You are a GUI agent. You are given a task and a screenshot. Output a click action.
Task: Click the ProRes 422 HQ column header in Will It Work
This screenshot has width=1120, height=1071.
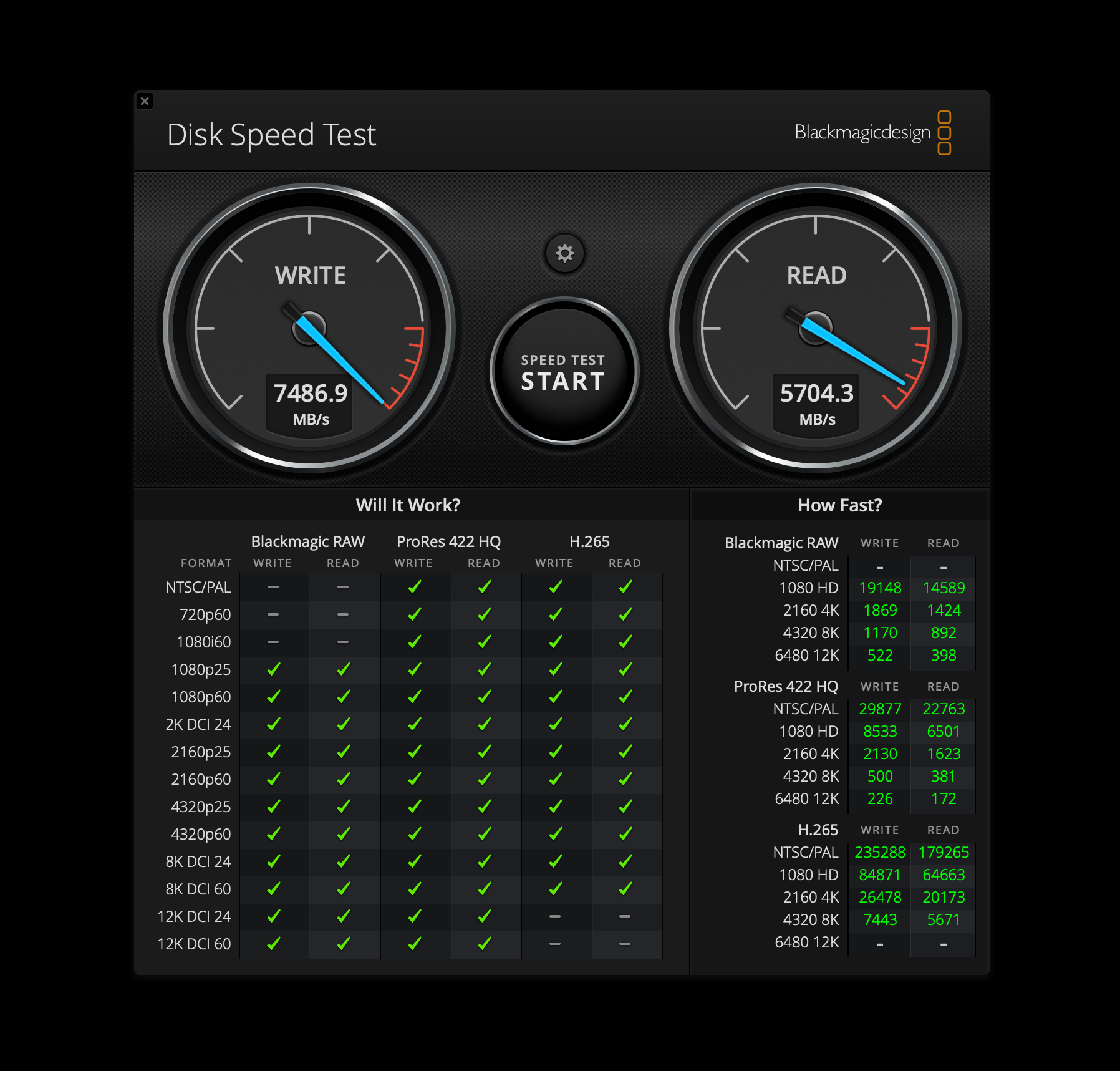[x=449, y=541]
